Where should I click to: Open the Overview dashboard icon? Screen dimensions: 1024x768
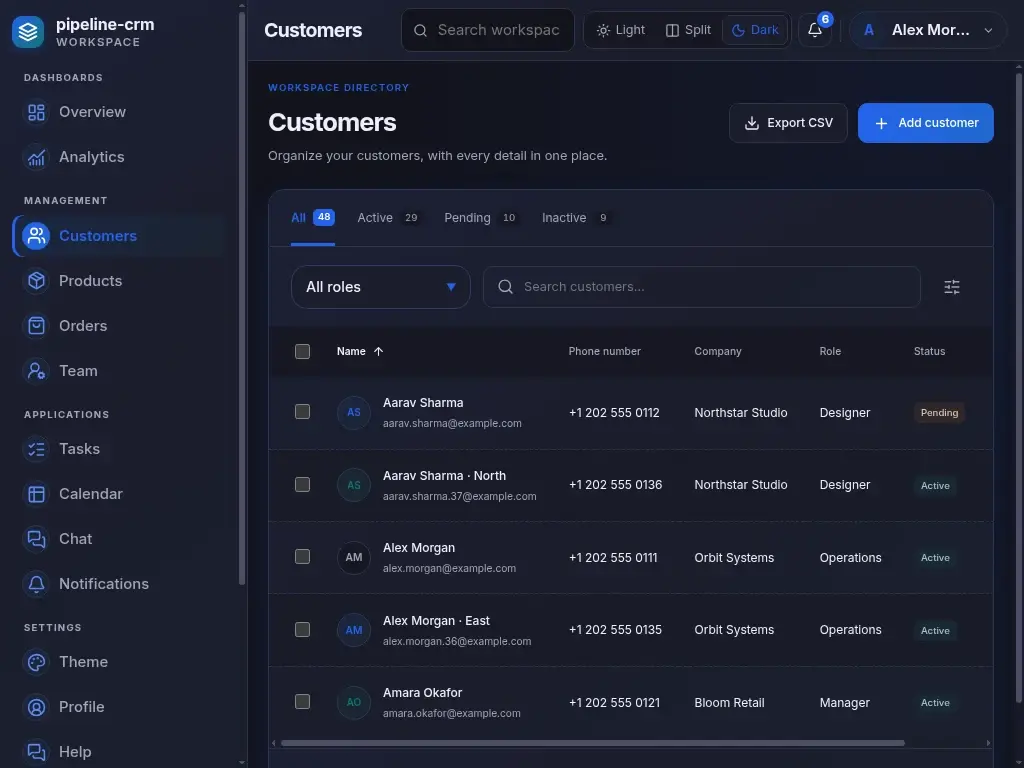point(37,112)
